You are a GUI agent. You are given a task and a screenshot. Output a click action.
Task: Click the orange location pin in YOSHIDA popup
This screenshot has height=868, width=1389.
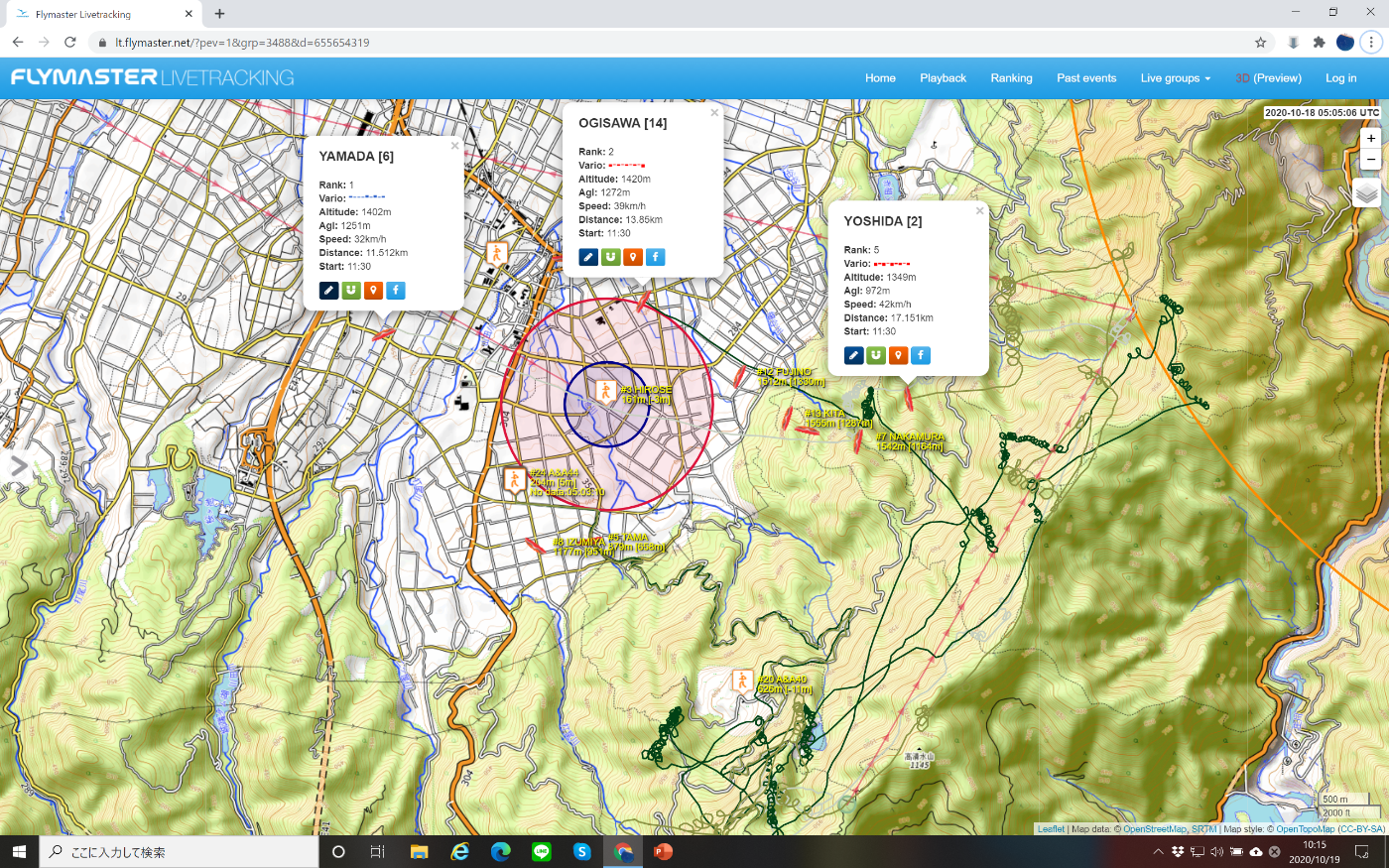tap(898, 355)
